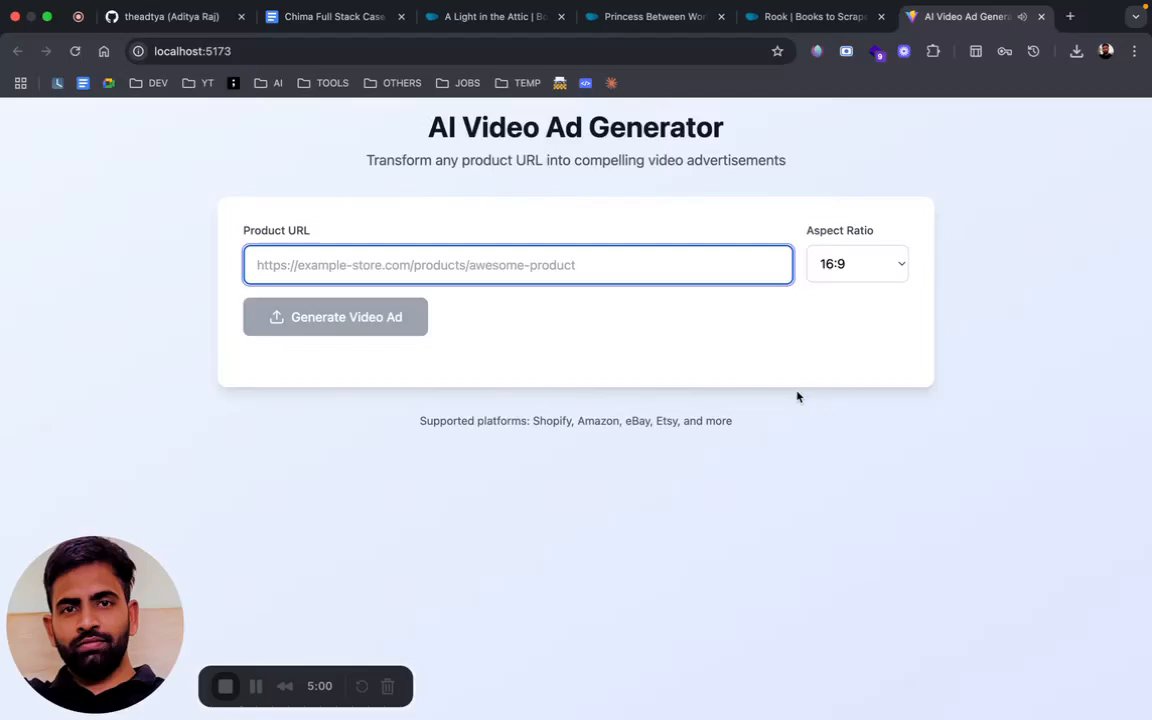Click the webcam preview bubble
Image resolution: width=1152 pixels, height=720 pixels.
[x=95, y=624]
